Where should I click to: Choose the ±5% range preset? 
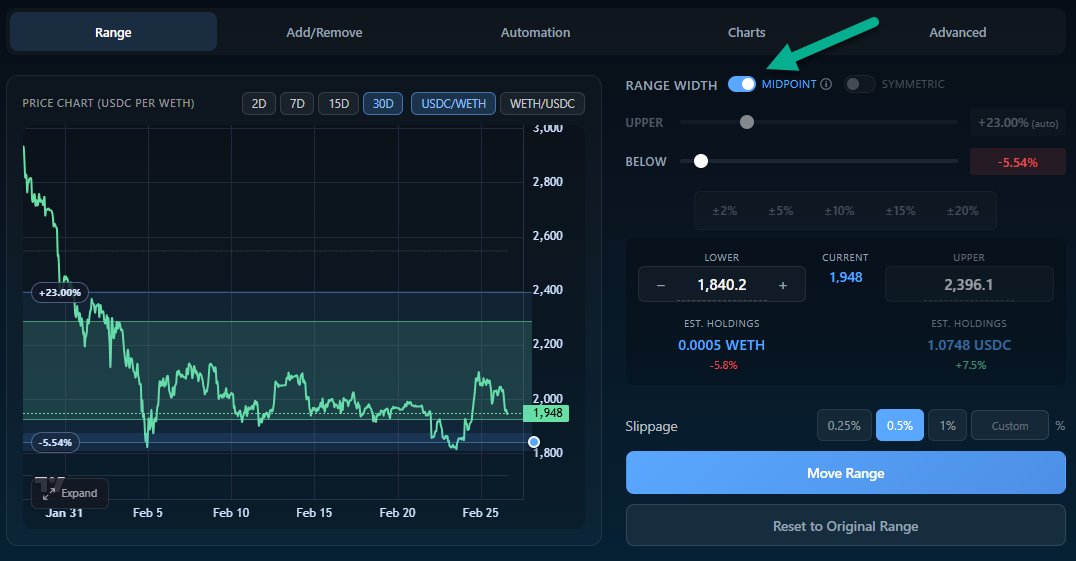[781, 211]
